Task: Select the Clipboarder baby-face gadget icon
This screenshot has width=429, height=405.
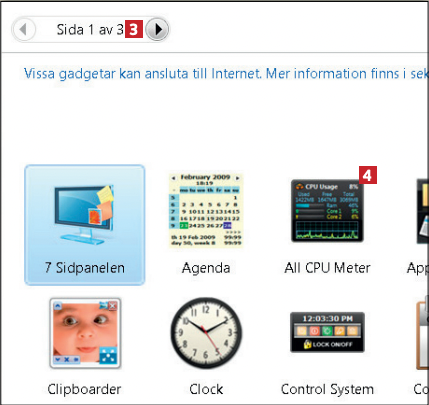Action: point(85,333)
